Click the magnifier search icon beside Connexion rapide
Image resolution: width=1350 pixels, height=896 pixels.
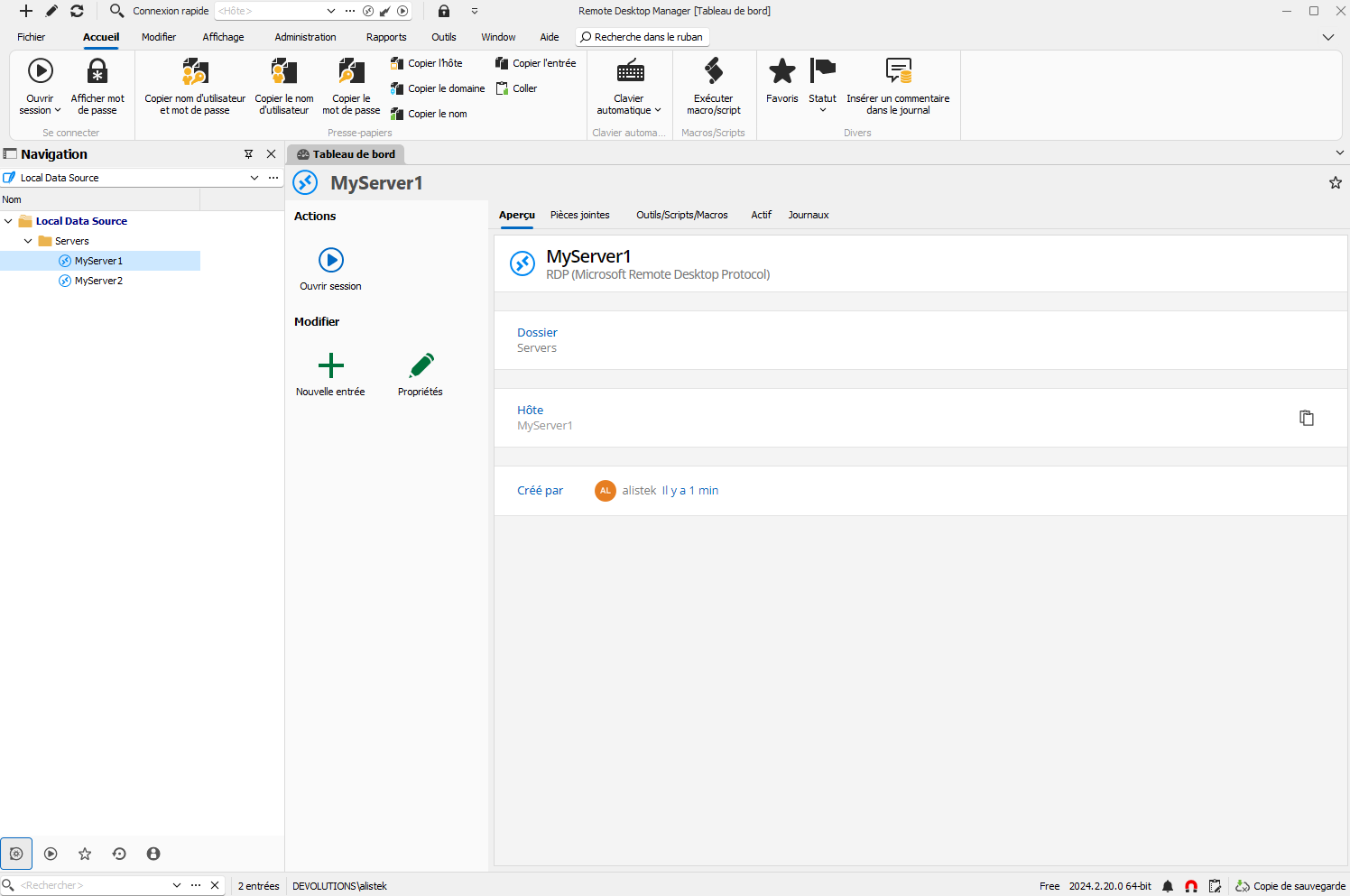click(116, 11)
